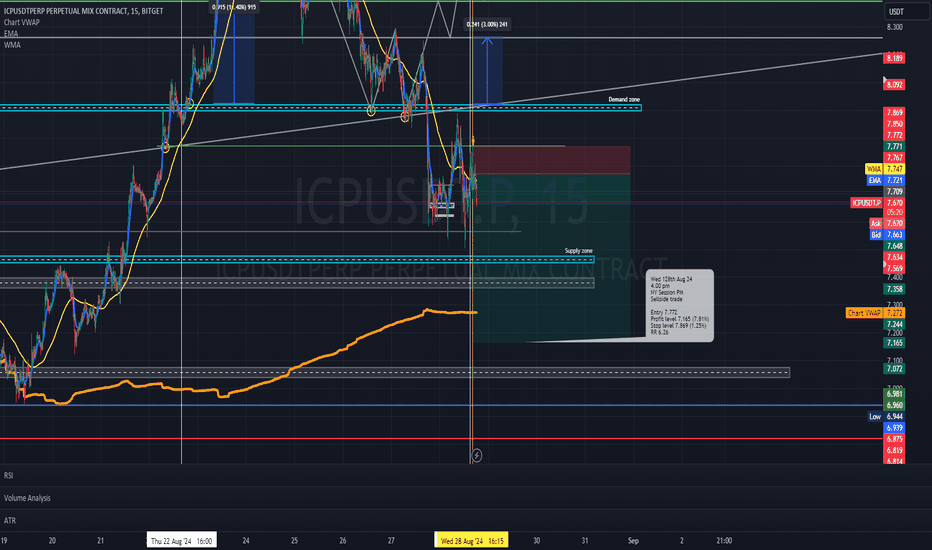Click the red 8.189 price label
The image size is (932, 550).
pyautogui.click(x=894, y=58)
